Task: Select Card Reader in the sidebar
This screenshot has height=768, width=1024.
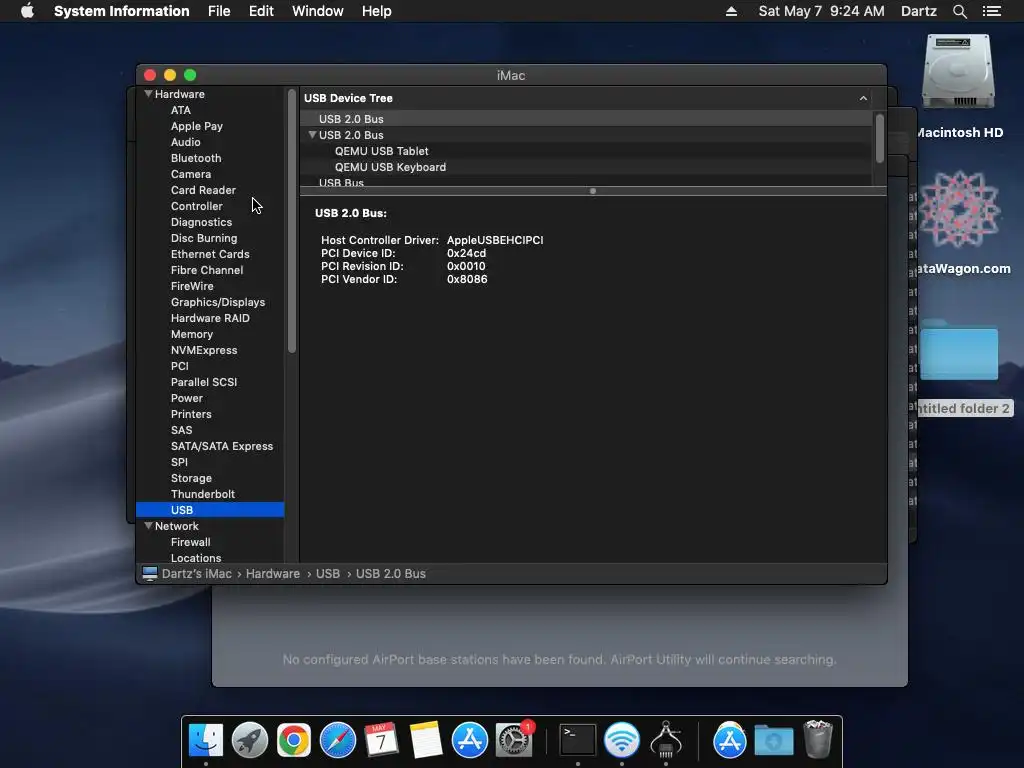Action: pos(203,190)
